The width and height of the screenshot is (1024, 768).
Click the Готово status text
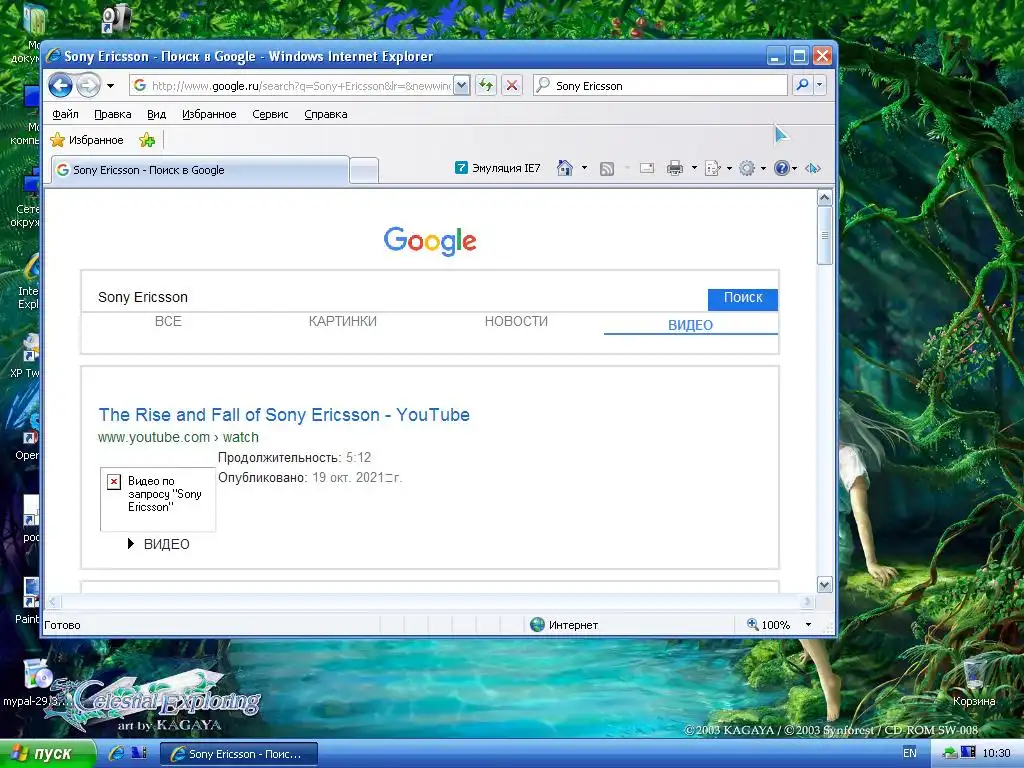(62, 625)
